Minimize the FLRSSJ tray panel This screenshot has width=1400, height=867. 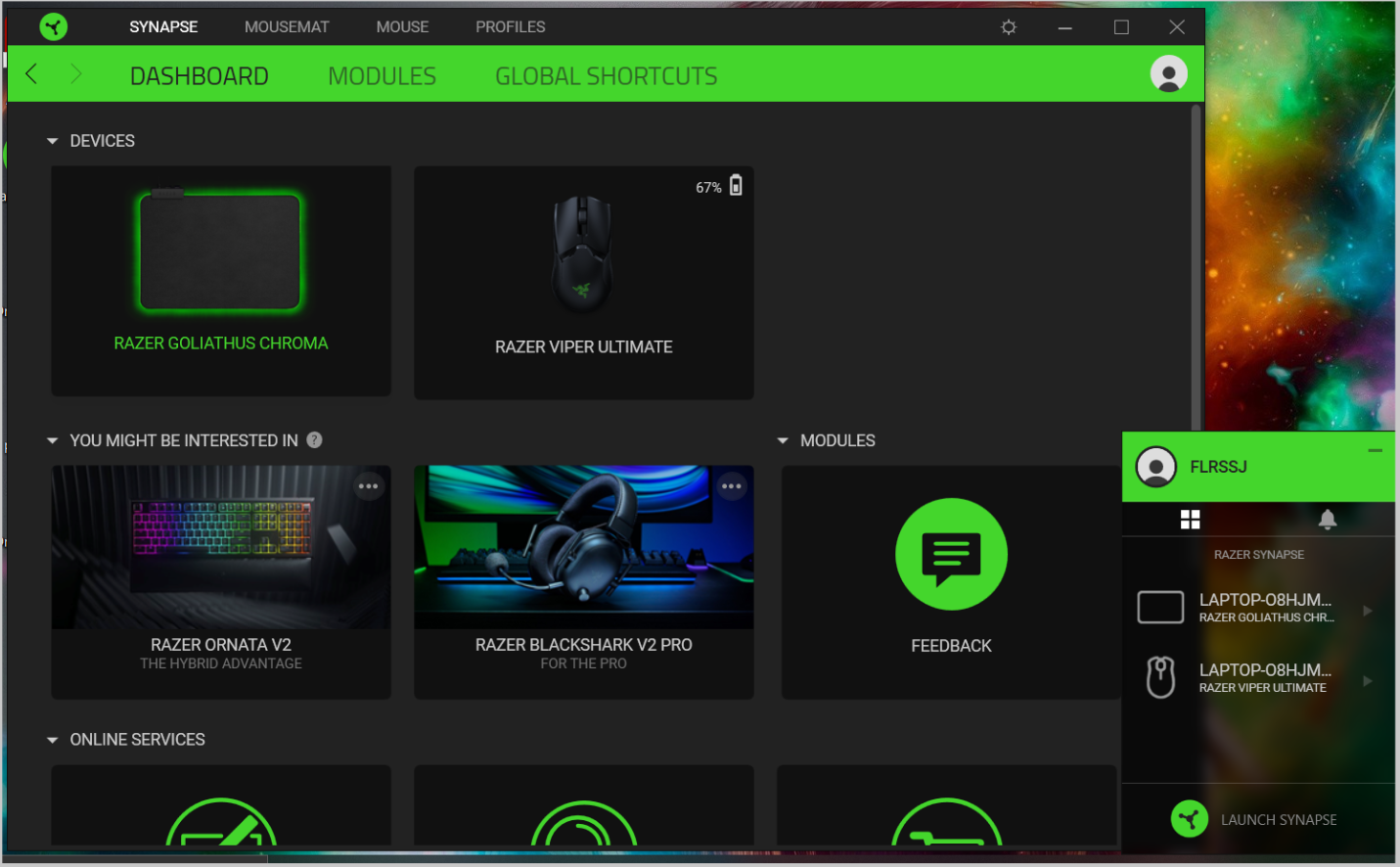1375,450
